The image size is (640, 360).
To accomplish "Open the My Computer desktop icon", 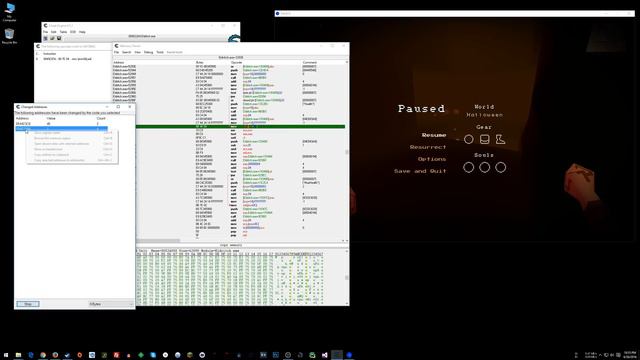I will pos(9,12).
